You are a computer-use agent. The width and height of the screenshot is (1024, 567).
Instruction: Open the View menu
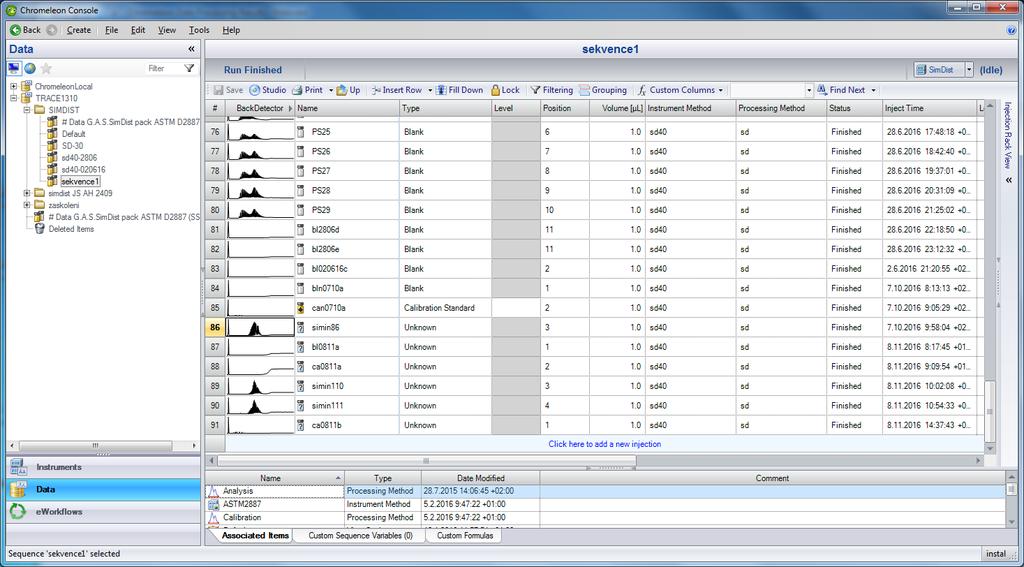coord(167,30)
